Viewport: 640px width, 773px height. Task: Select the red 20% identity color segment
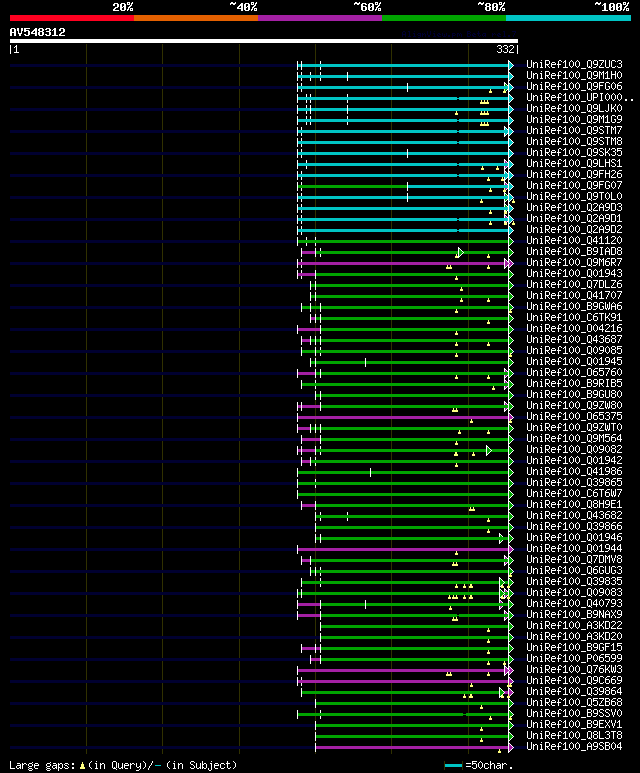(x=71, y=18)
